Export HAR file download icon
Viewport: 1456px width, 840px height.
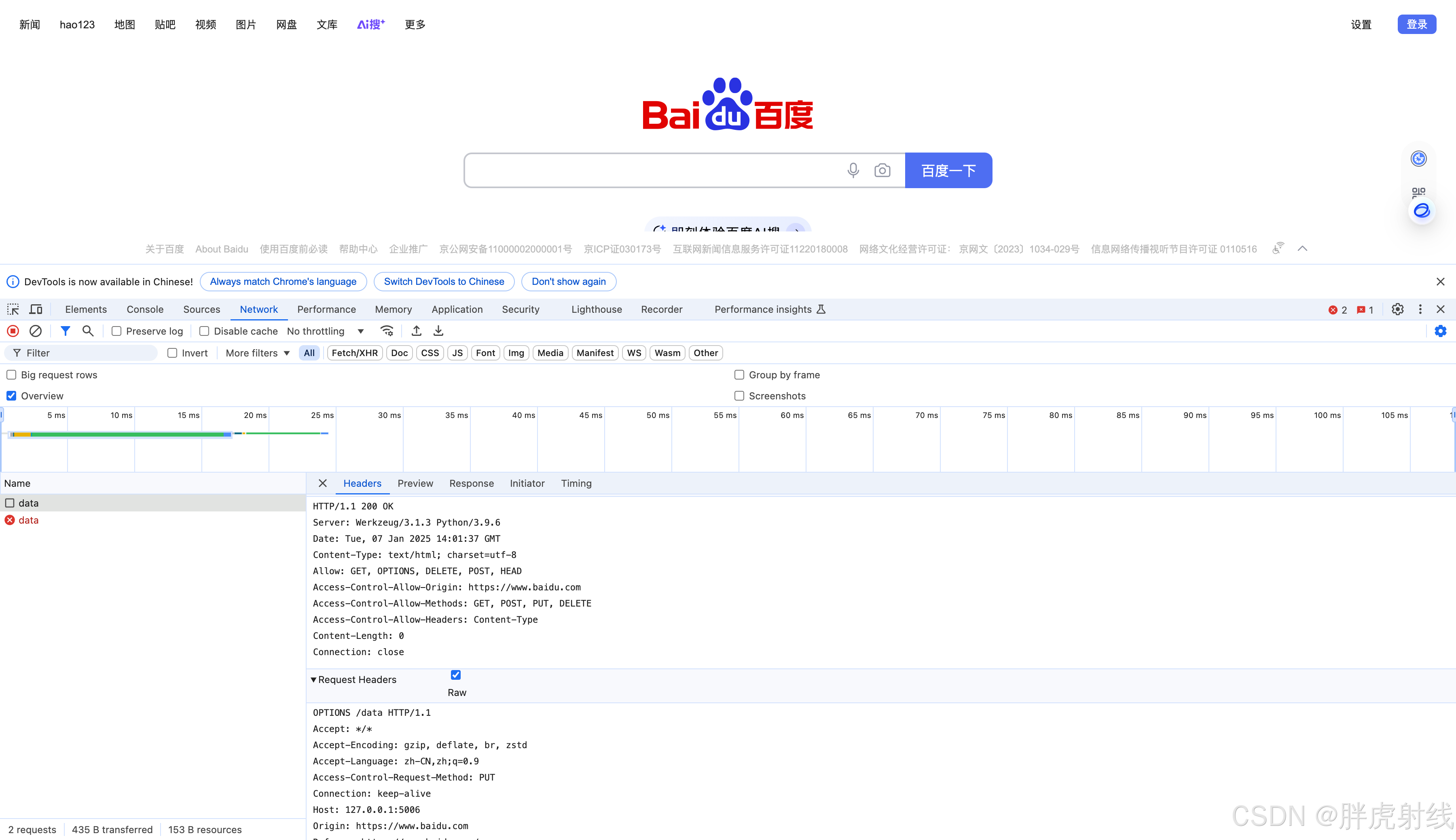[438, 331]
